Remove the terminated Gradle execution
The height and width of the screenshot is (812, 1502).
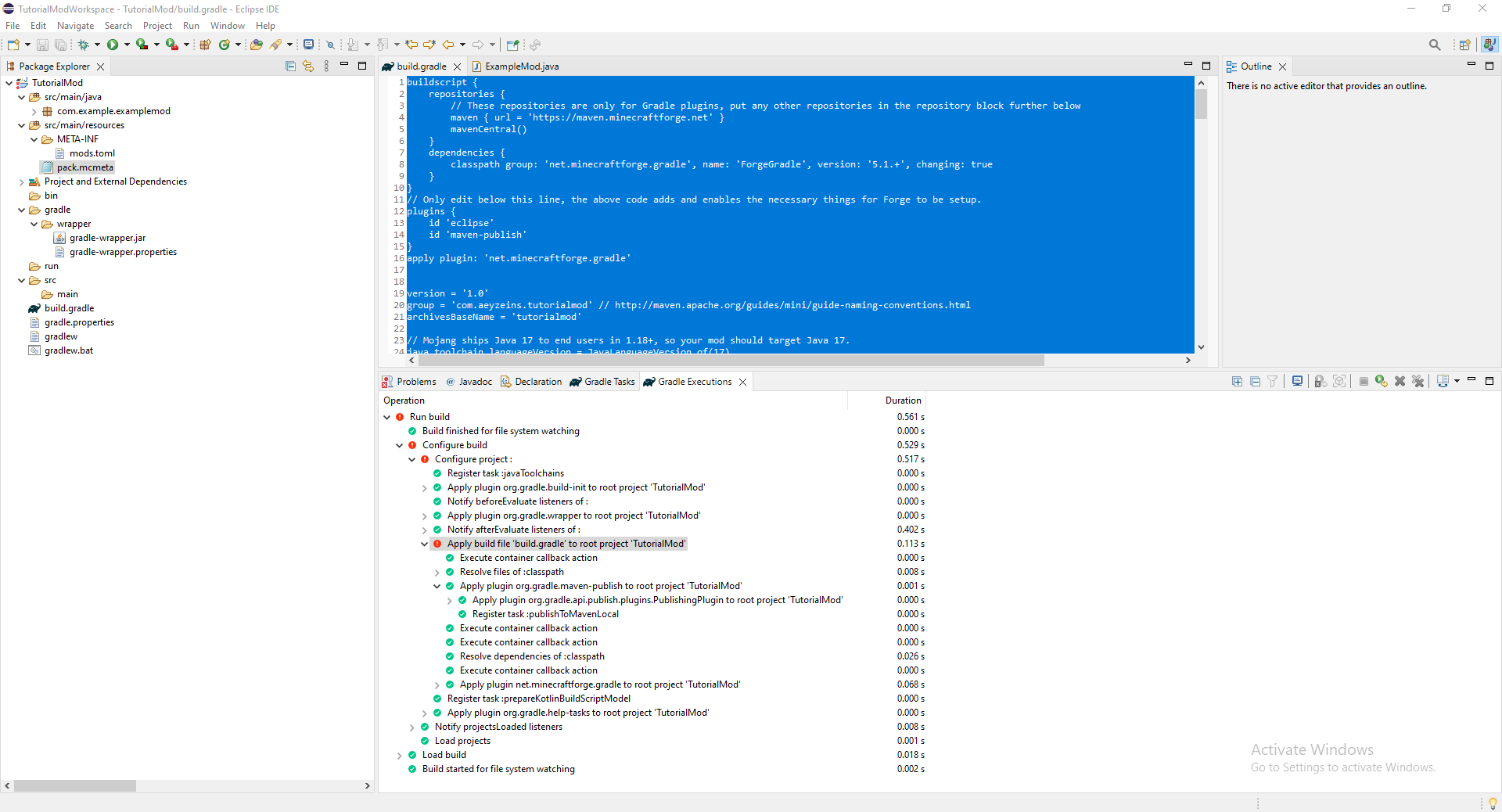tap(1400, 382)
